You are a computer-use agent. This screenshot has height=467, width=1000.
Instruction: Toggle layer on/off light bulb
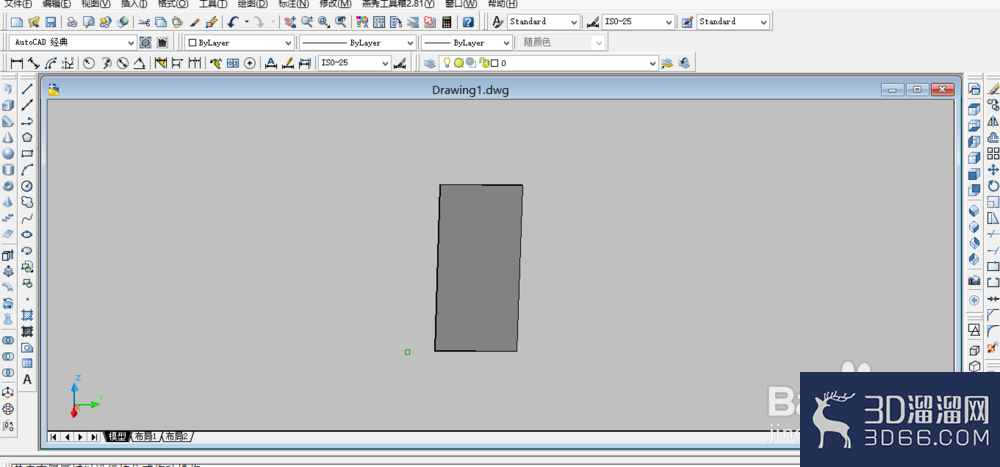tap(448, 63)
